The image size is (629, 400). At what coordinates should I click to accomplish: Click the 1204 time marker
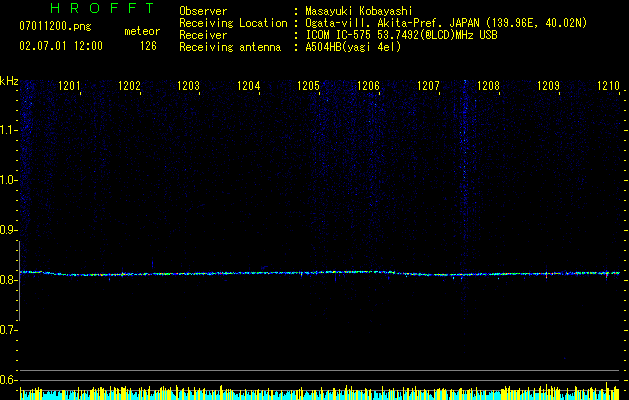pyautogui.click(x=249, y=86)
